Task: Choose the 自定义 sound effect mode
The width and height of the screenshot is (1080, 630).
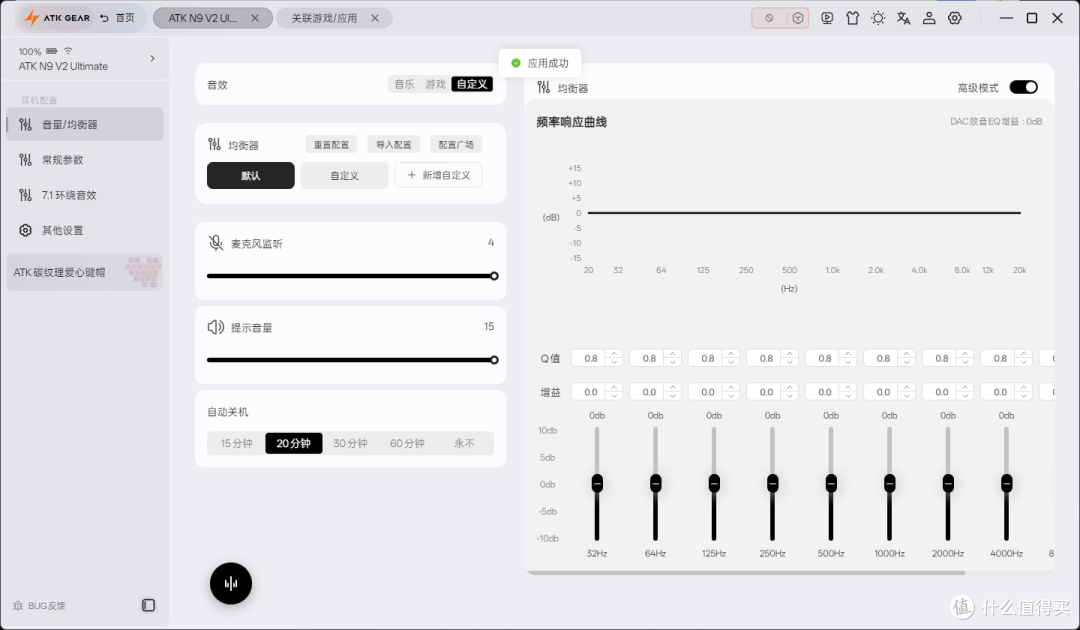Action: pyautogui.click(x=472, y=84)
